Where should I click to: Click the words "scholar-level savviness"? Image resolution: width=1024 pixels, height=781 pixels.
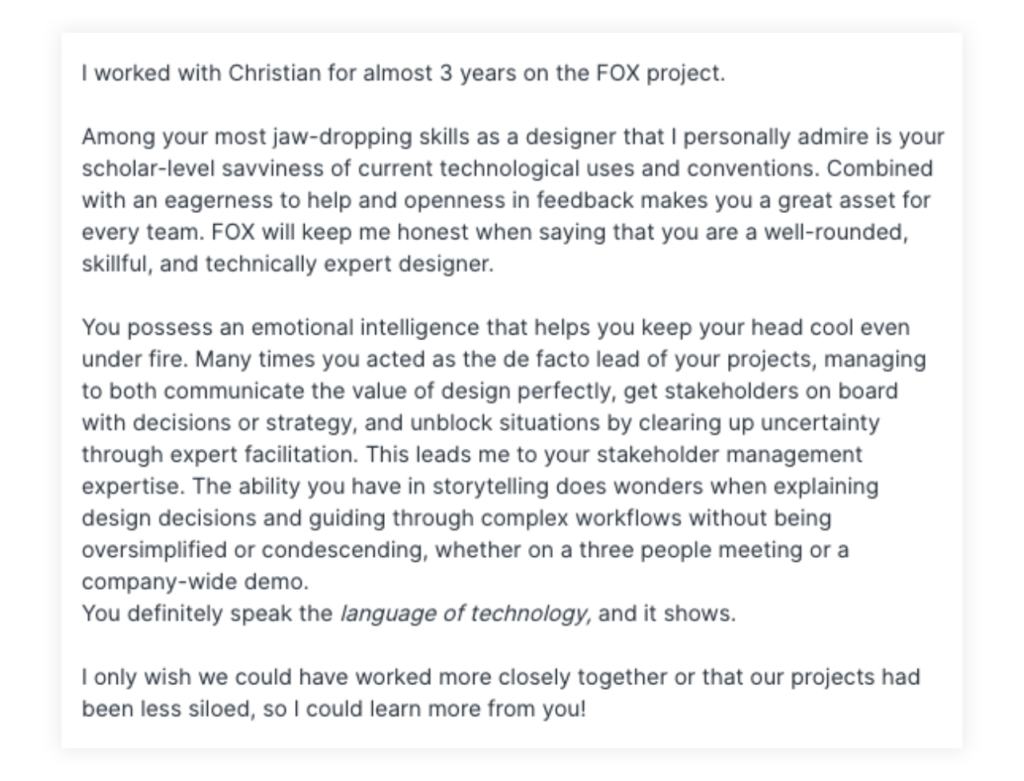click(x=189, y=168)
